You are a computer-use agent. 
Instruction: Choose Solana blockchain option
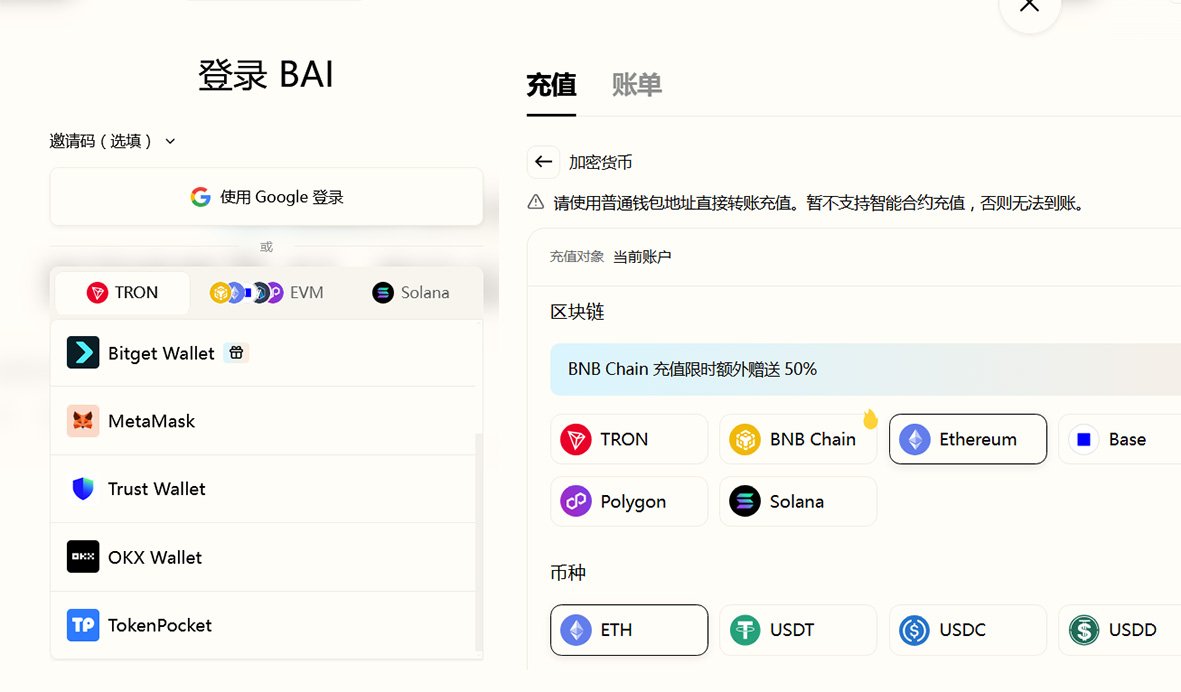[798, 501]
